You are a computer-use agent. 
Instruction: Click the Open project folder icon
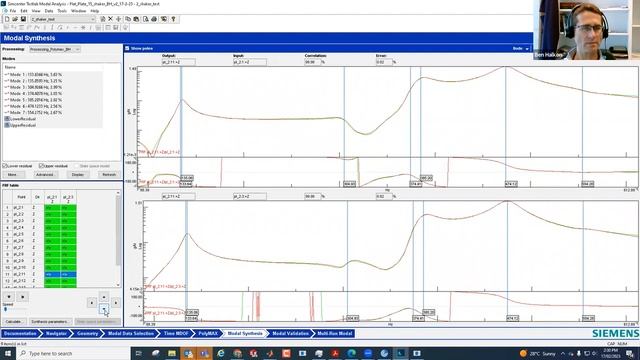pyautogui.click(x=15, y=19)
